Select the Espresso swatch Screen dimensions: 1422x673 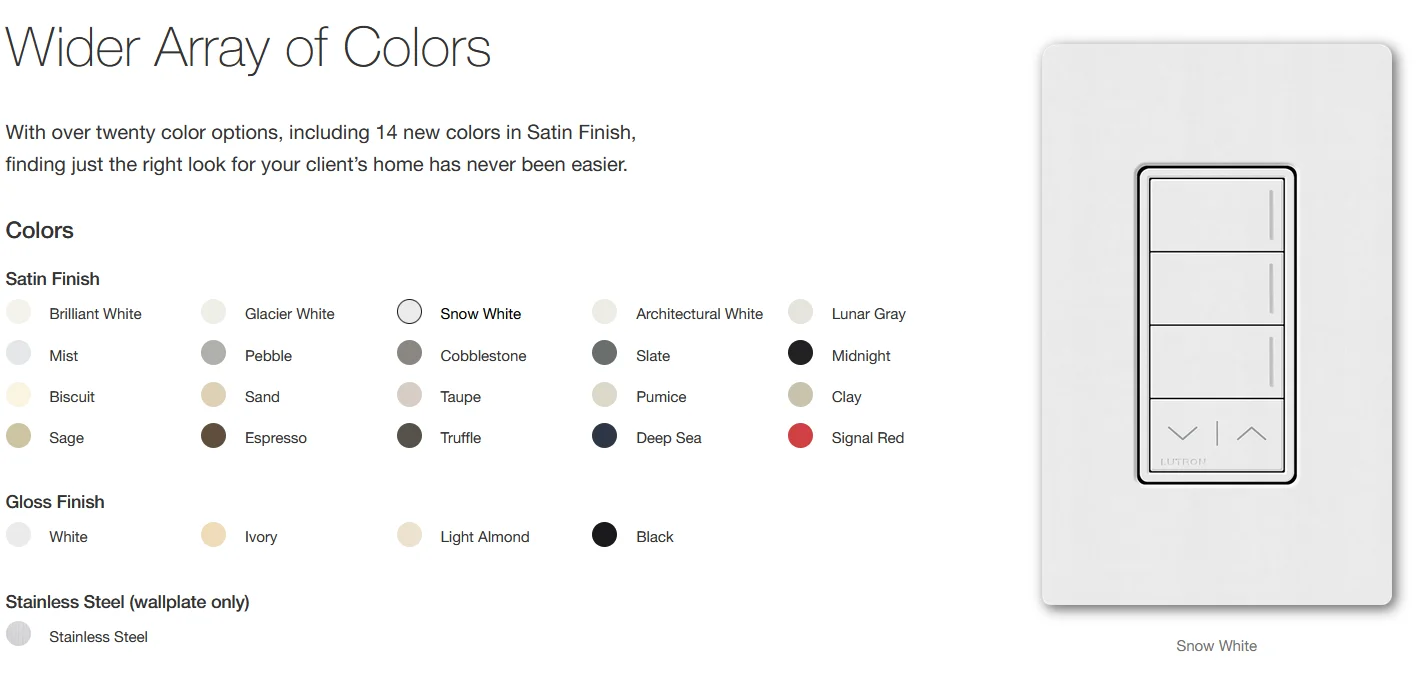(x=214, y=436)
